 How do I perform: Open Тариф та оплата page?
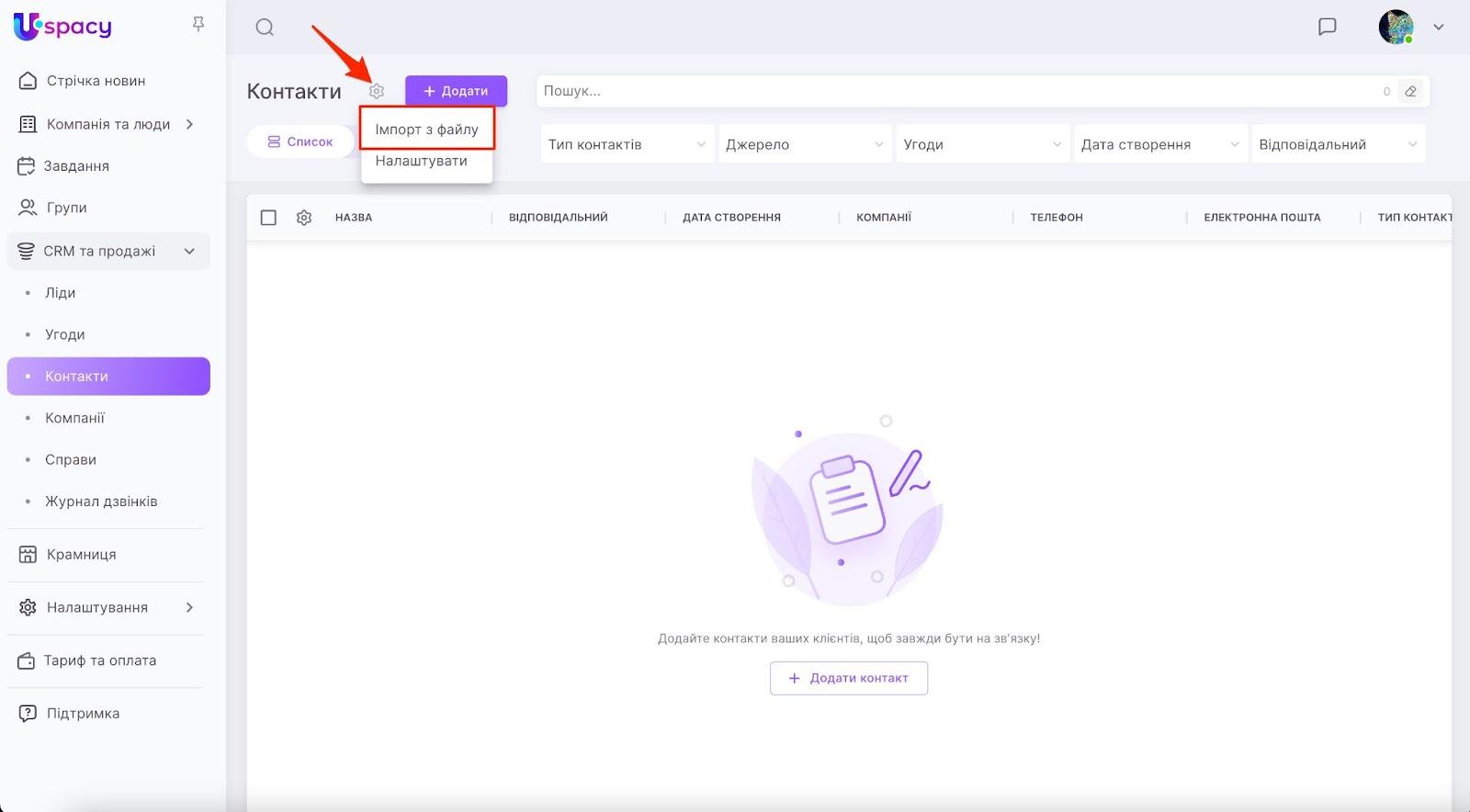pyautogui.click(x=100, y=661)
